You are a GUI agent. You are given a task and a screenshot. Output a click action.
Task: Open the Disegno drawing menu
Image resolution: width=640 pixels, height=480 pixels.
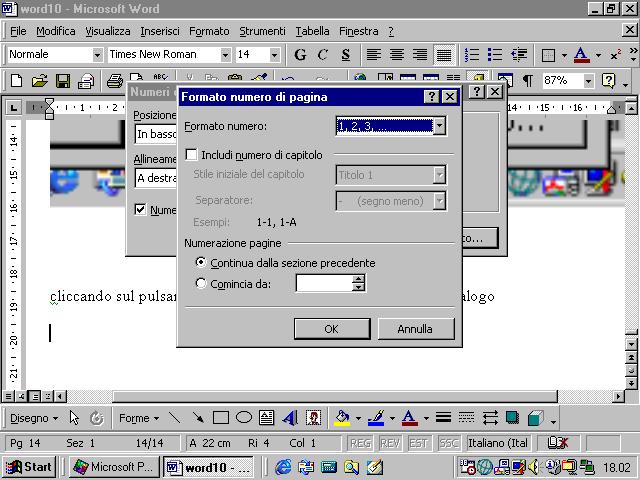(34, 418)
